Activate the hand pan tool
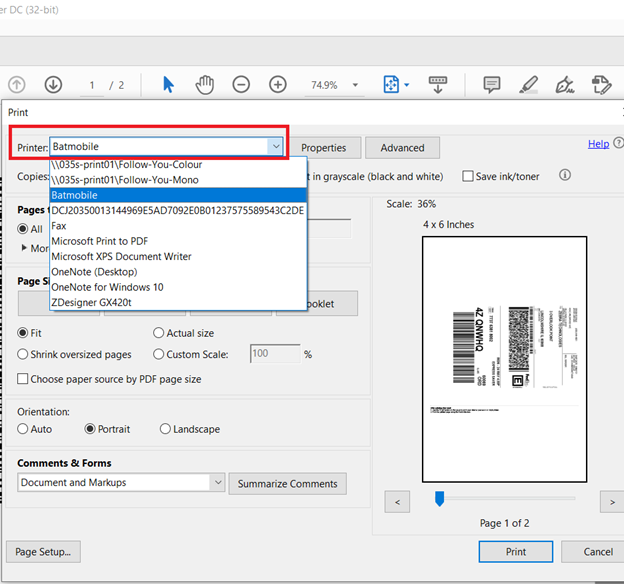 (204, 85)
